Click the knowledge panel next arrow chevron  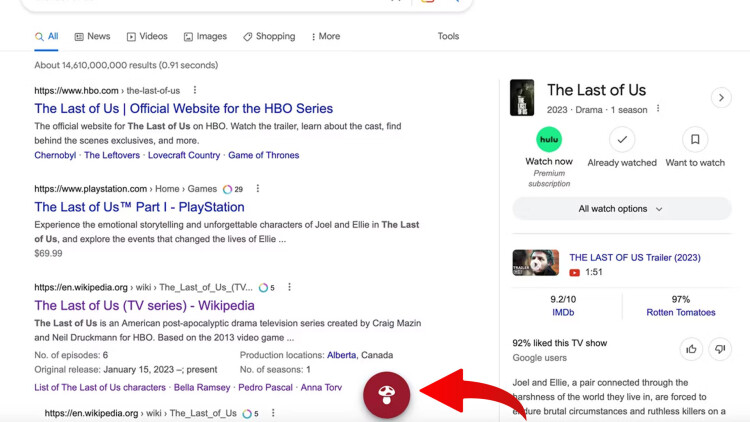[x=721, y=98]
